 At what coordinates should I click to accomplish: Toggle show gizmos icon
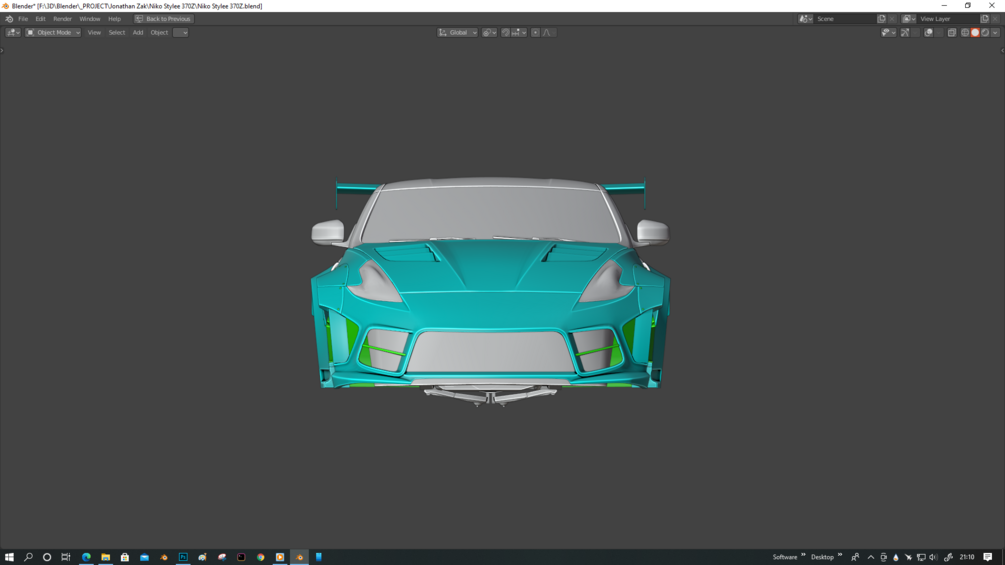tap(905, 33)
